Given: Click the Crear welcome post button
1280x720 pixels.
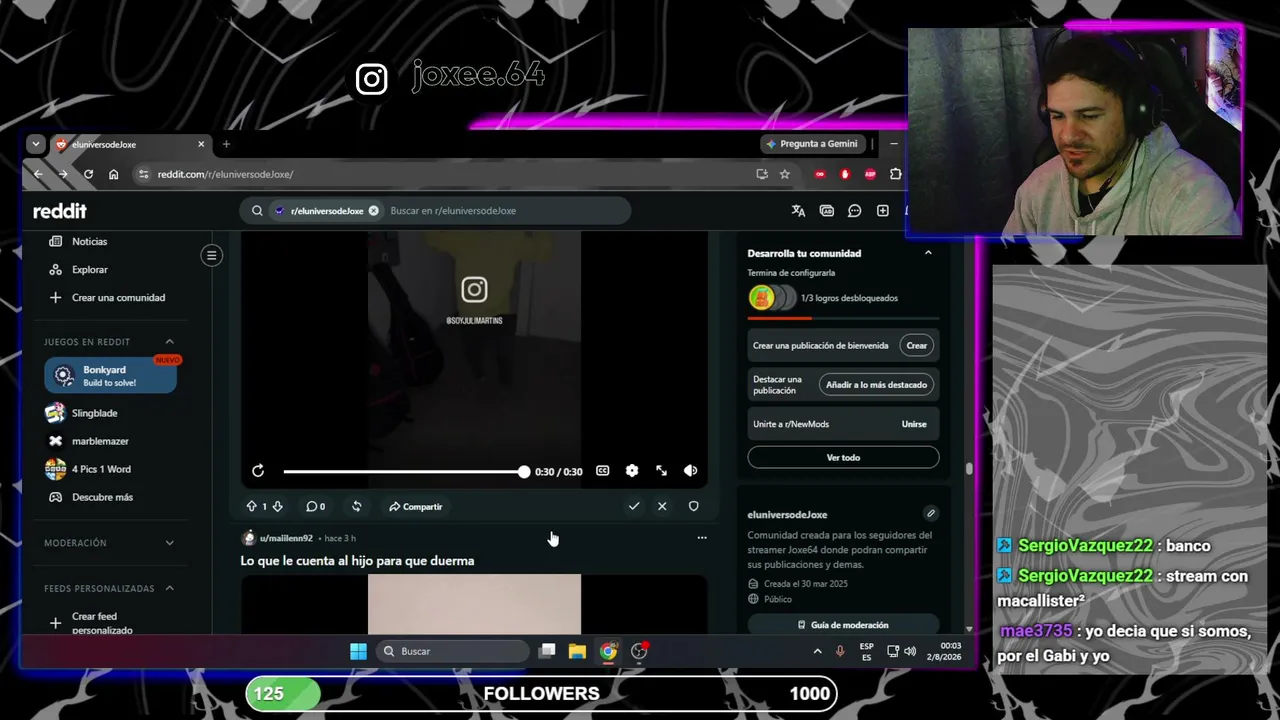Looking at the screenshot, I should click(917, 345).
